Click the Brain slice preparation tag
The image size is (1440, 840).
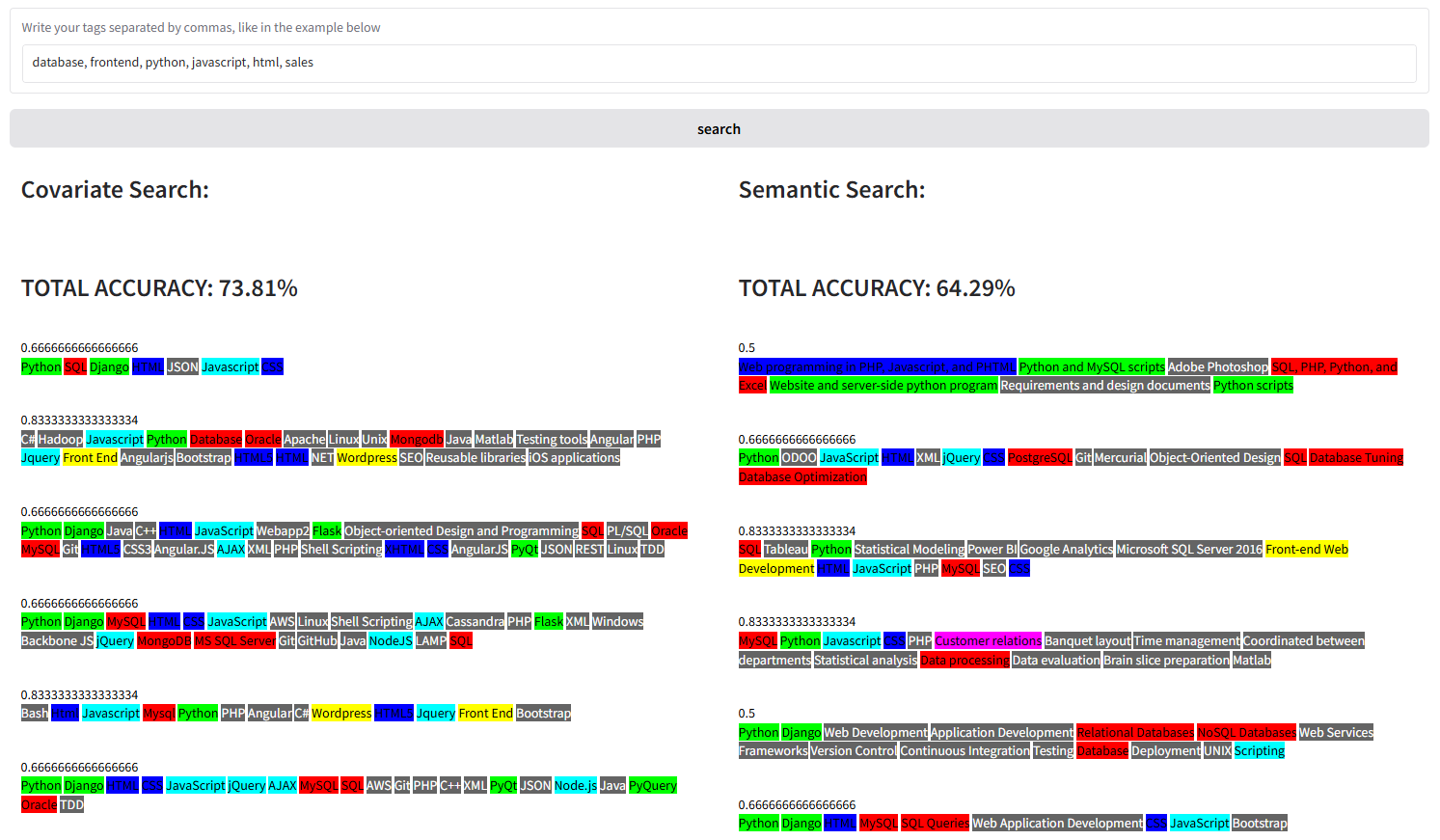point(1166,661)
